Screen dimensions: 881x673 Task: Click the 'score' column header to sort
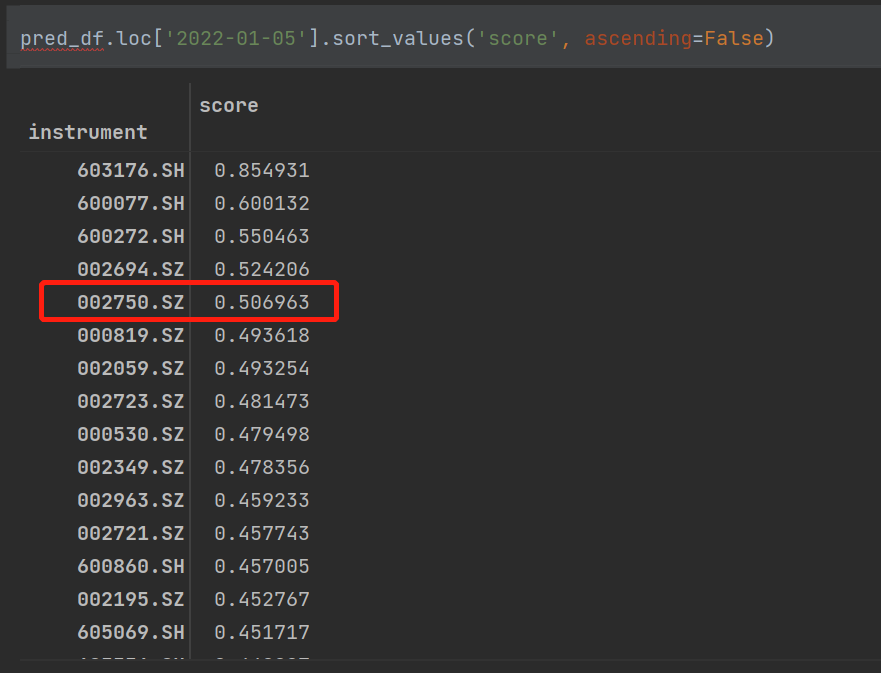tap(228, 104)
